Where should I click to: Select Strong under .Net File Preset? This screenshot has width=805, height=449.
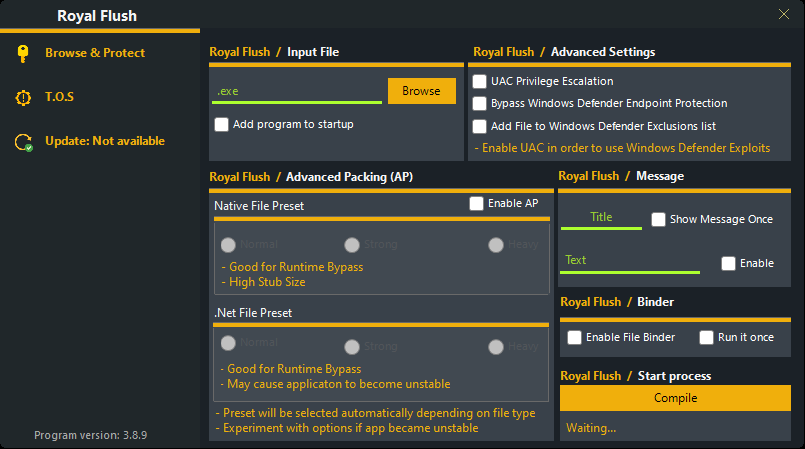click(352, 347)
